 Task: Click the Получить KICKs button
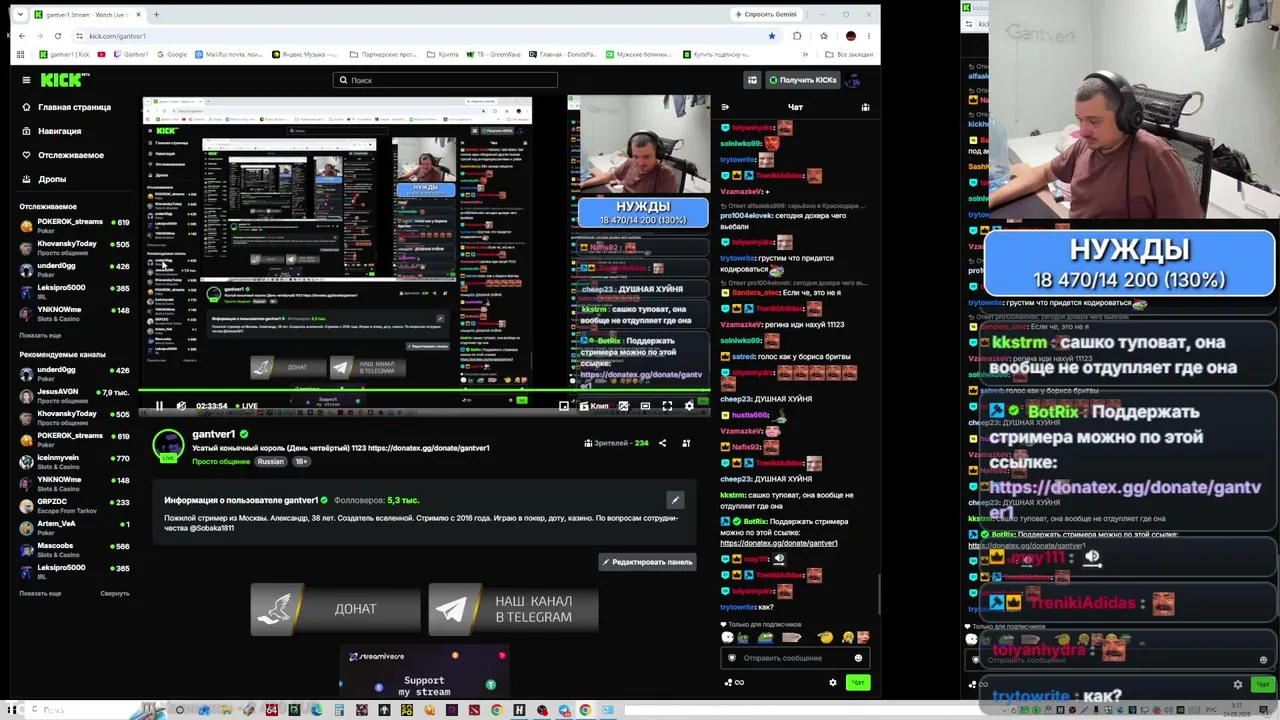pos(802,80)
